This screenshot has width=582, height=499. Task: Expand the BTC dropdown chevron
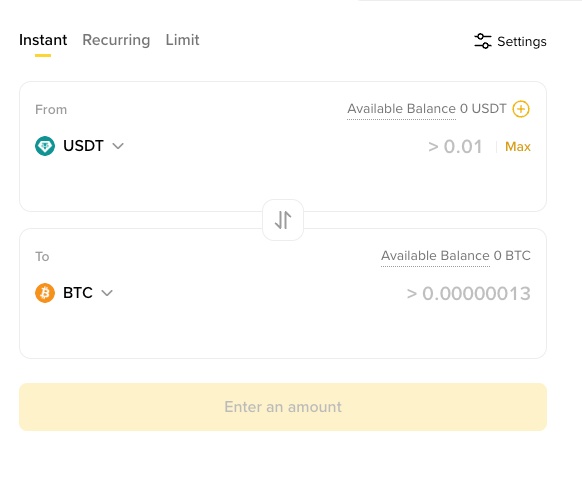tap(107, 293)
